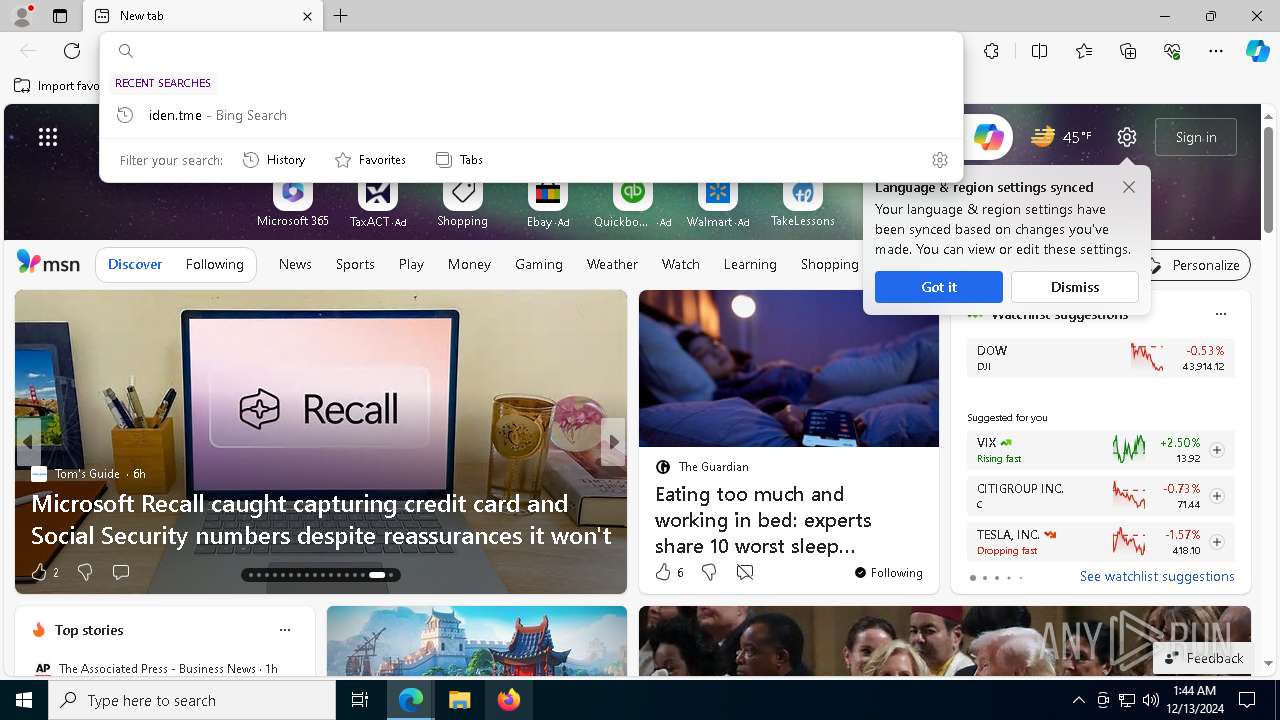Open the 45°F weather widget
This screenshot has height=720, width=1280.
coord(1062,137)
